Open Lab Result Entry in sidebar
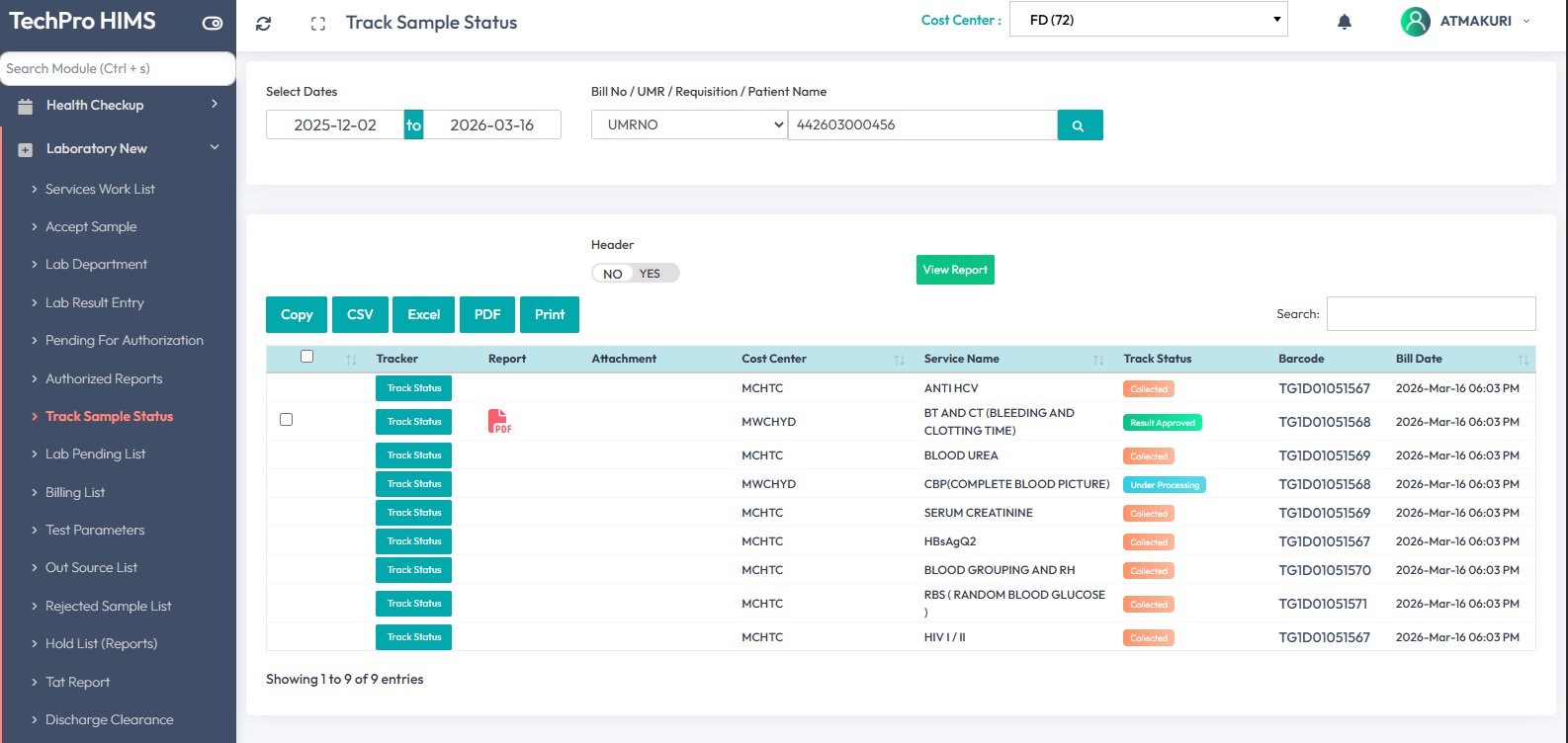The image size is (1568, 743). 95,302
